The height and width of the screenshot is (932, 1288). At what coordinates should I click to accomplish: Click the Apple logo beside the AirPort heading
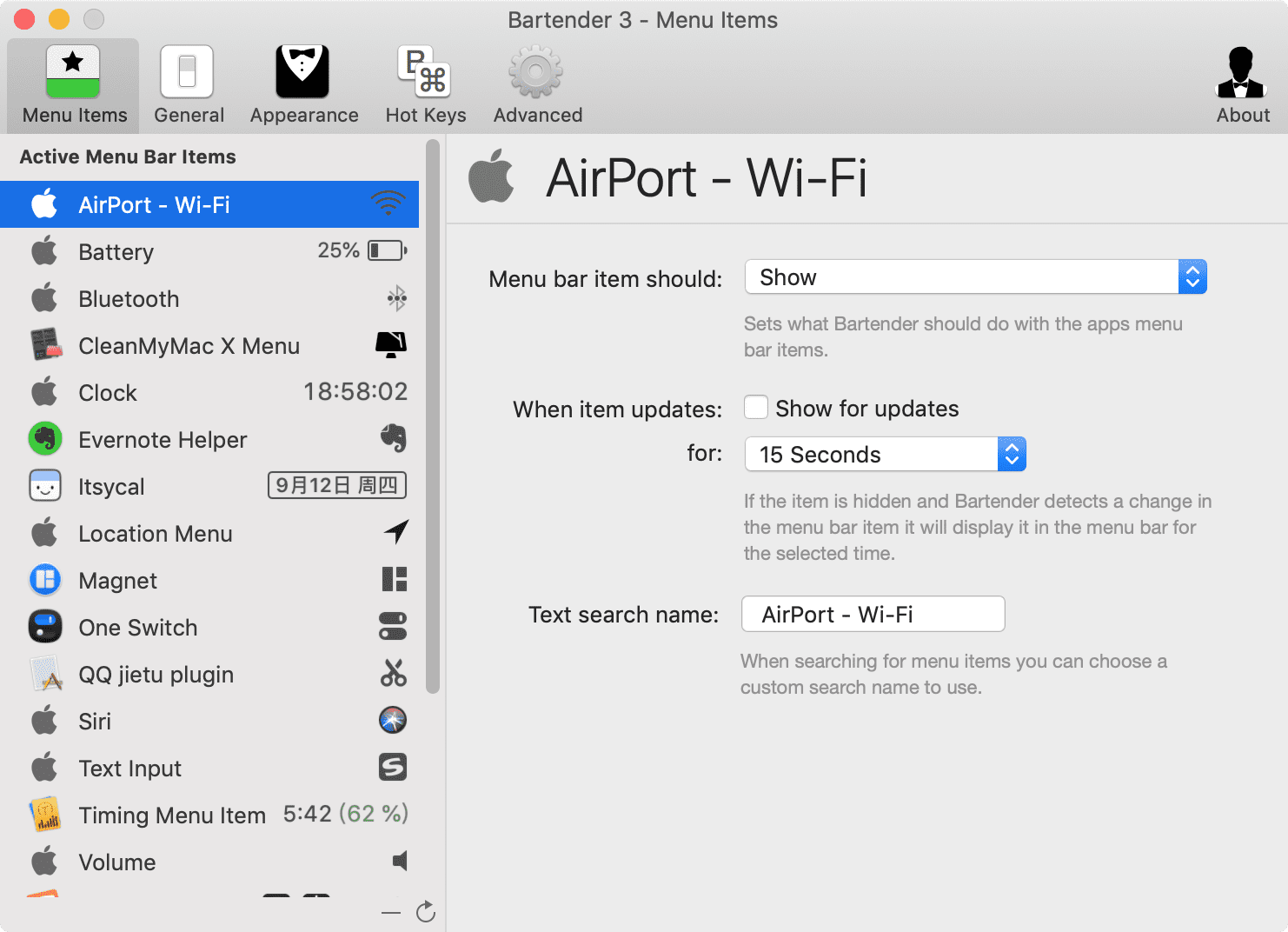(492, 176)
